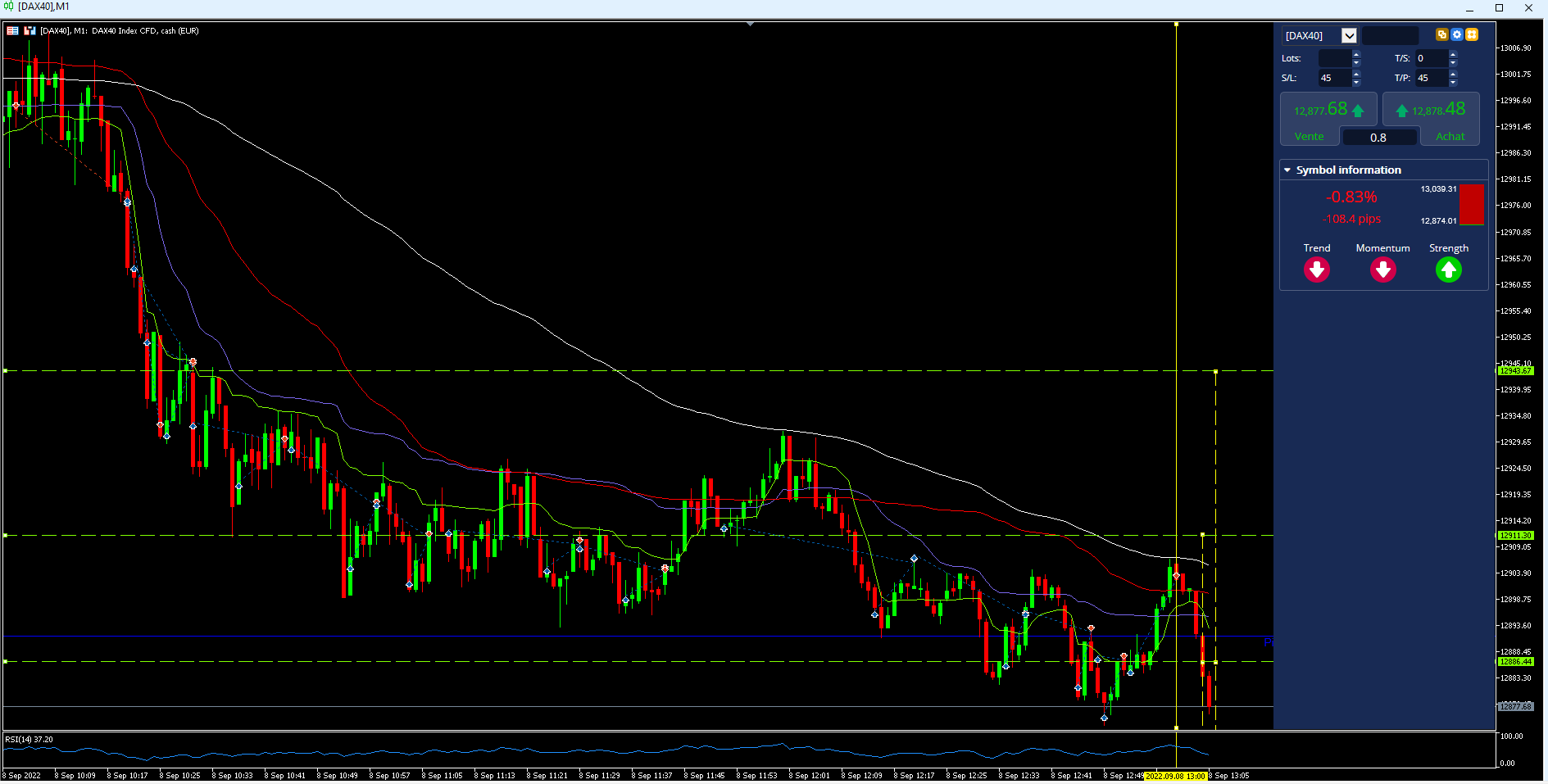Click the brown link windows icon
Viewport: 1548px width, 784px height.
coord(1441,34)
